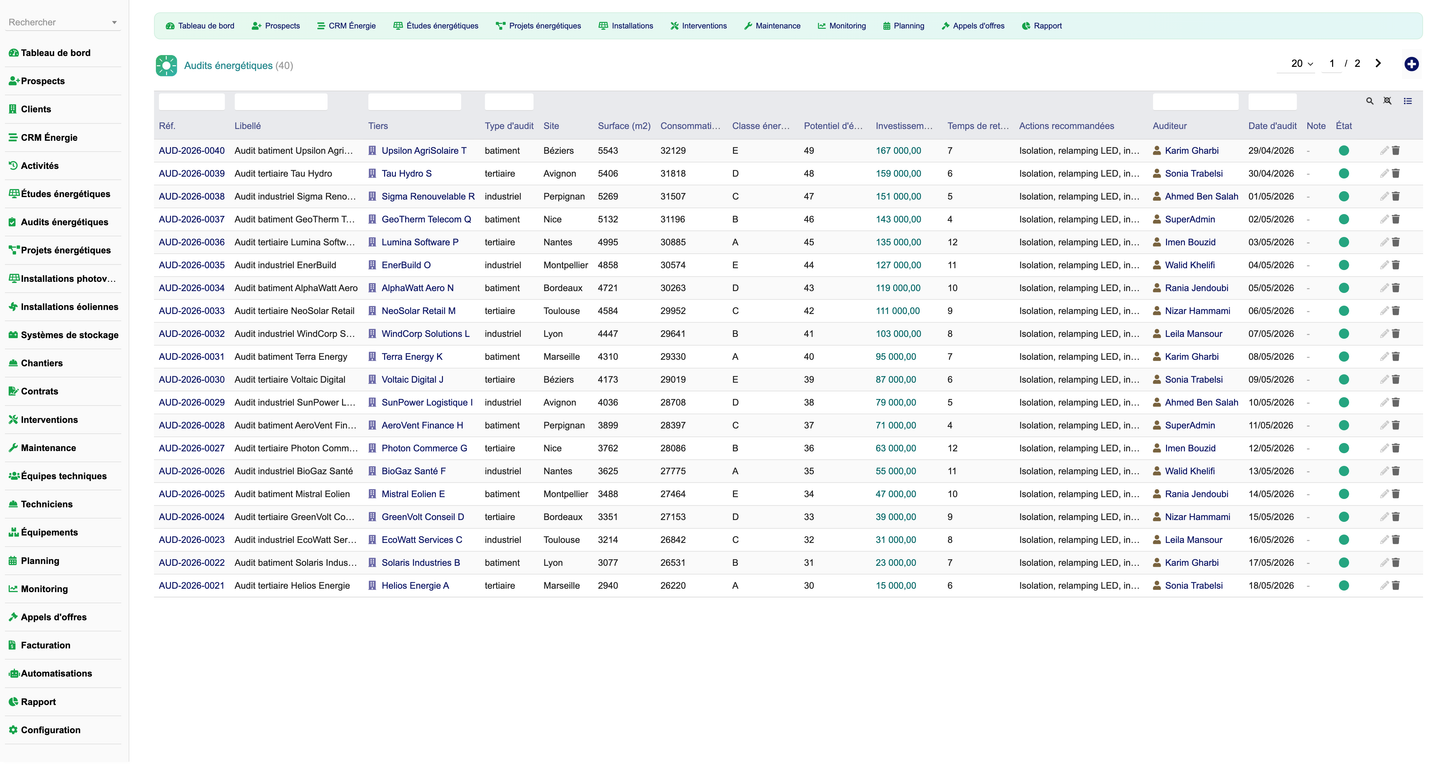
Task: Open Monitoring in the top menu
Action: pyautogui.click(x=842, y=26)
